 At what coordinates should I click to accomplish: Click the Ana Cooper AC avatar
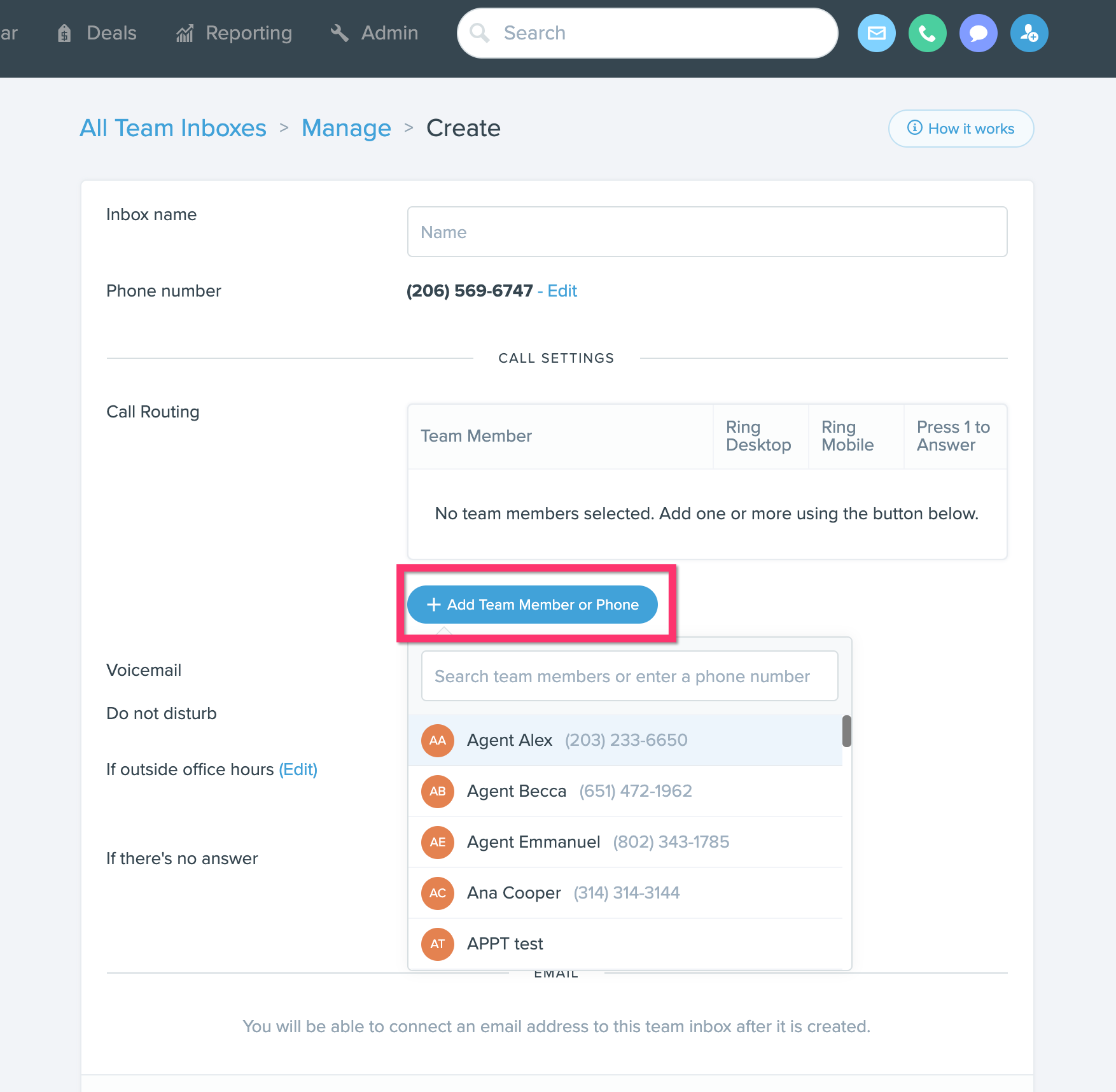(438, 893)
